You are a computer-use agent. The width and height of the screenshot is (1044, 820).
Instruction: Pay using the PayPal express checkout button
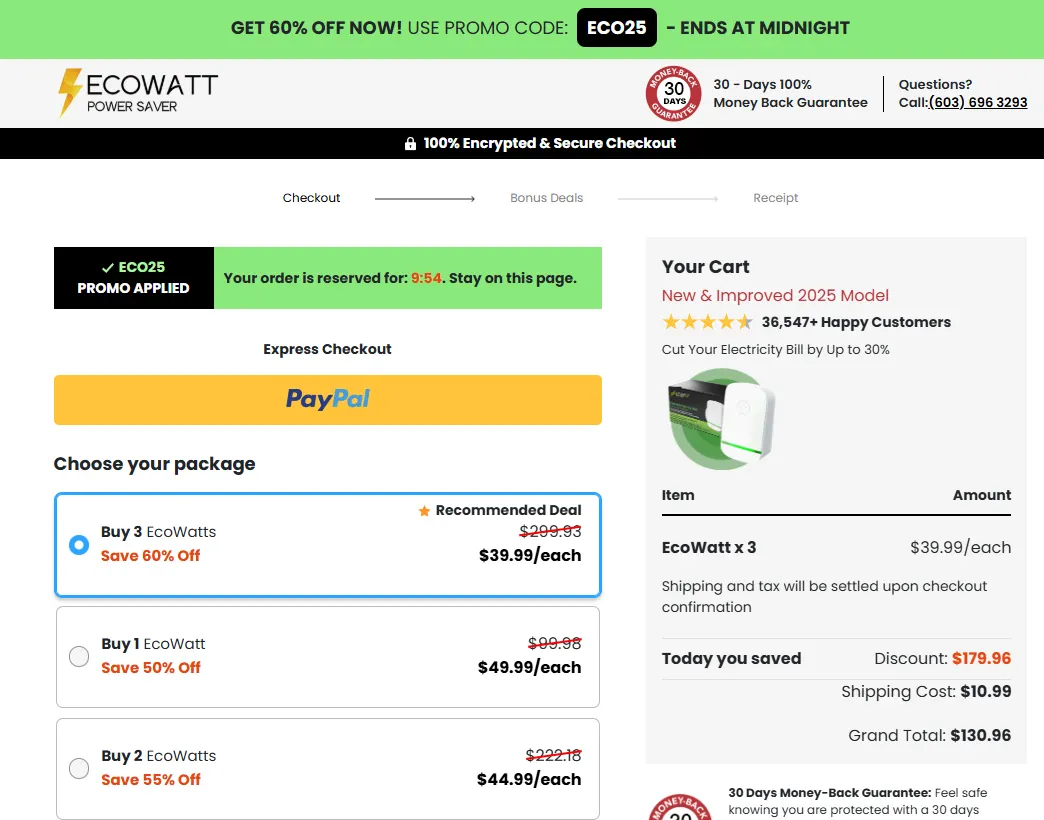(327, 399)
